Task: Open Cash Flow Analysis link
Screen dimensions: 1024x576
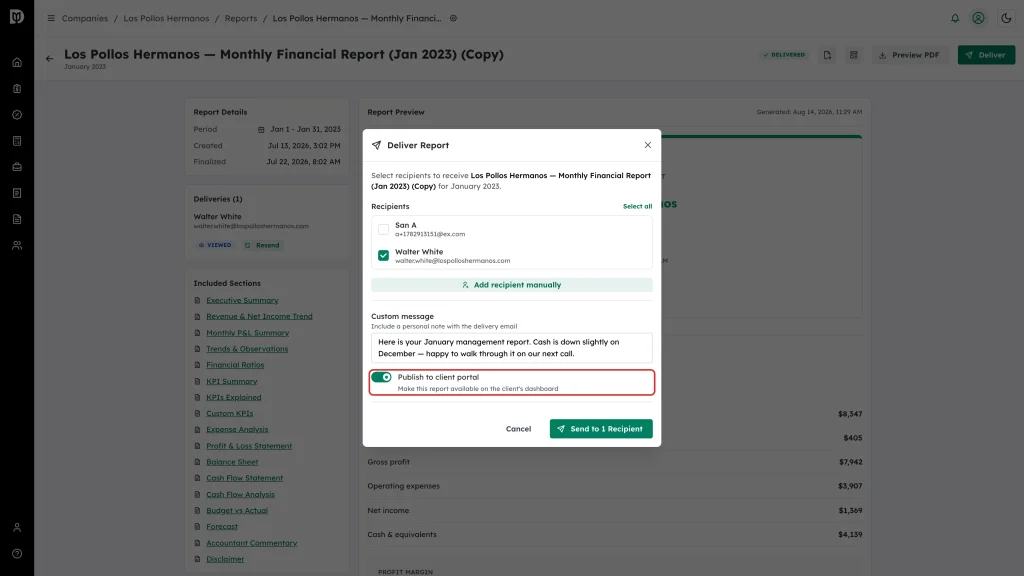Action: pos(240,494)
